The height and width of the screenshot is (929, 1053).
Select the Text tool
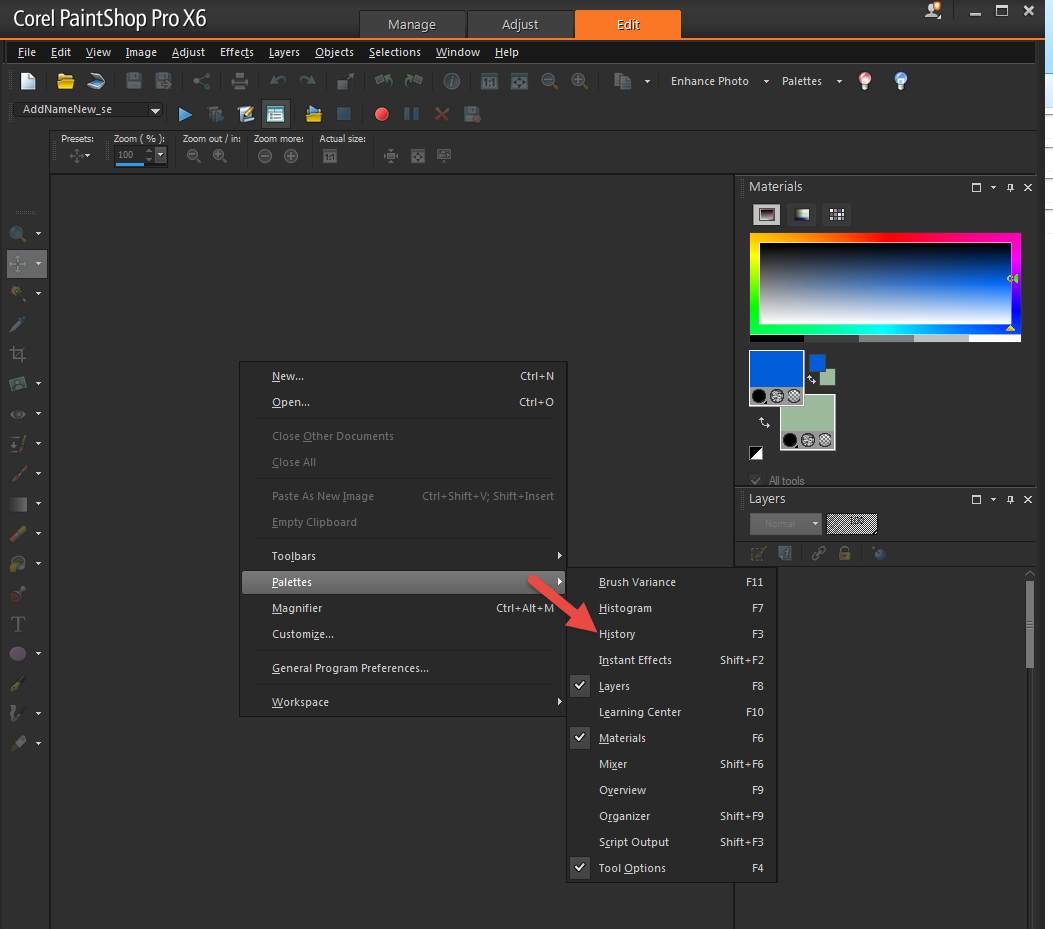coord(18,624)
